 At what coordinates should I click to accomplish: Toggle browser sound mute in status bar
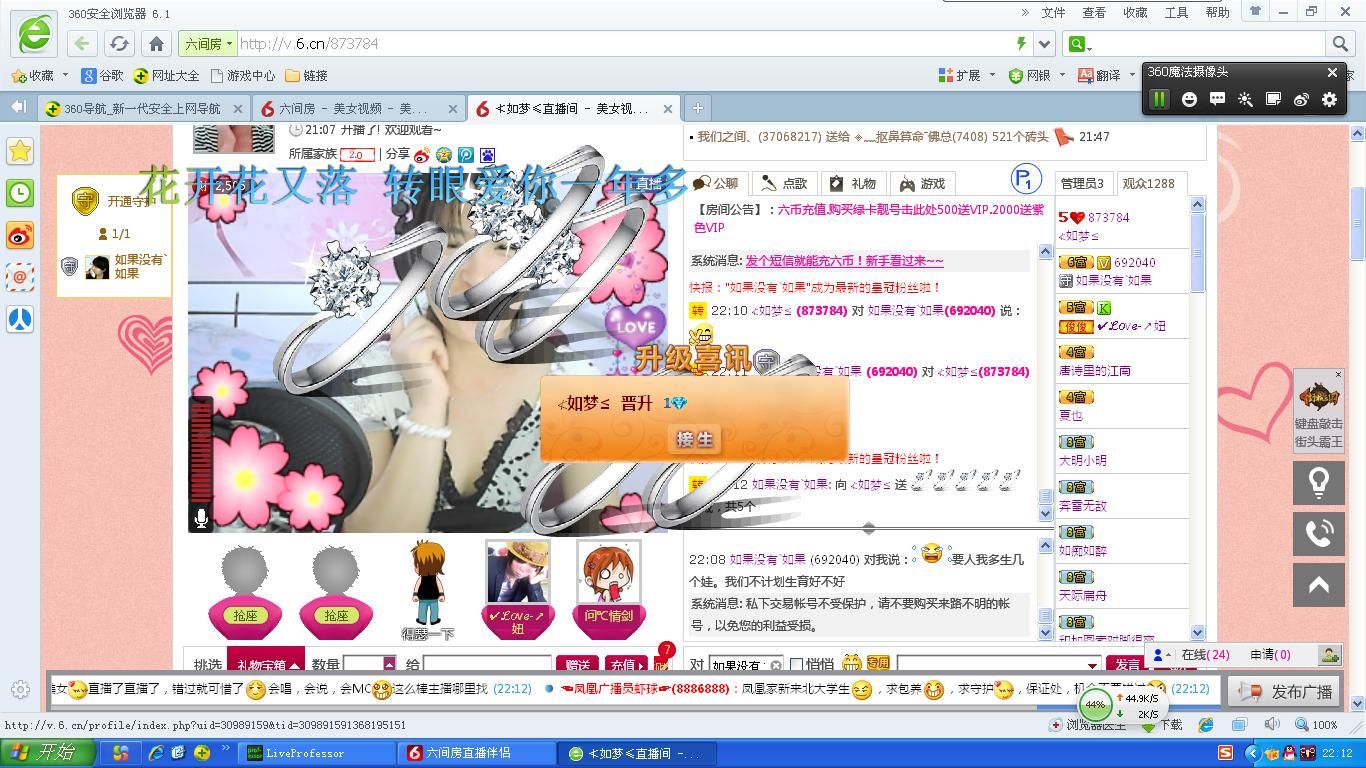point(1273,724)
